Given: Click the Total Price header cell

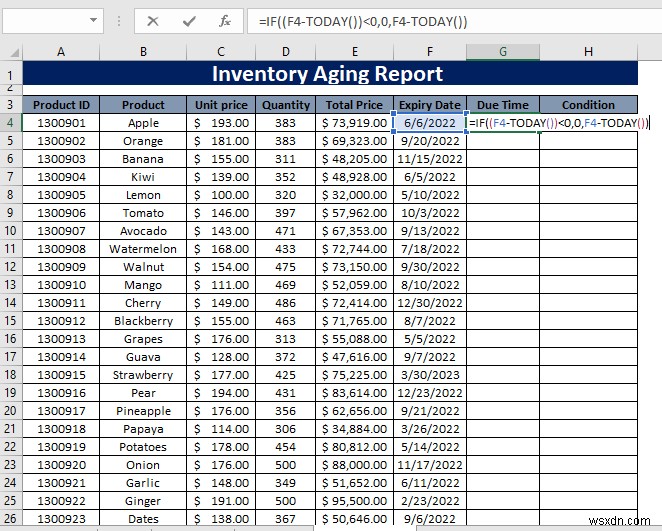Looking at the screenshot, I should [x=355, y=105].
